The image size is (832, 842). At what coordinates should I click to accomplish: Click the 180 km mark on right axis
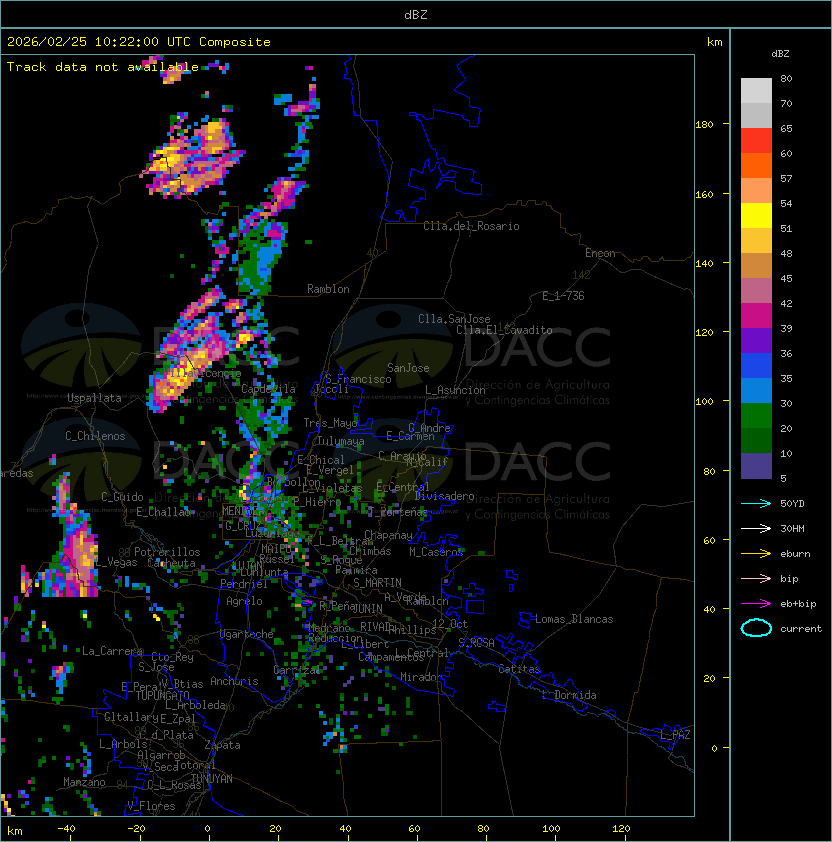[x=704, y=125]
